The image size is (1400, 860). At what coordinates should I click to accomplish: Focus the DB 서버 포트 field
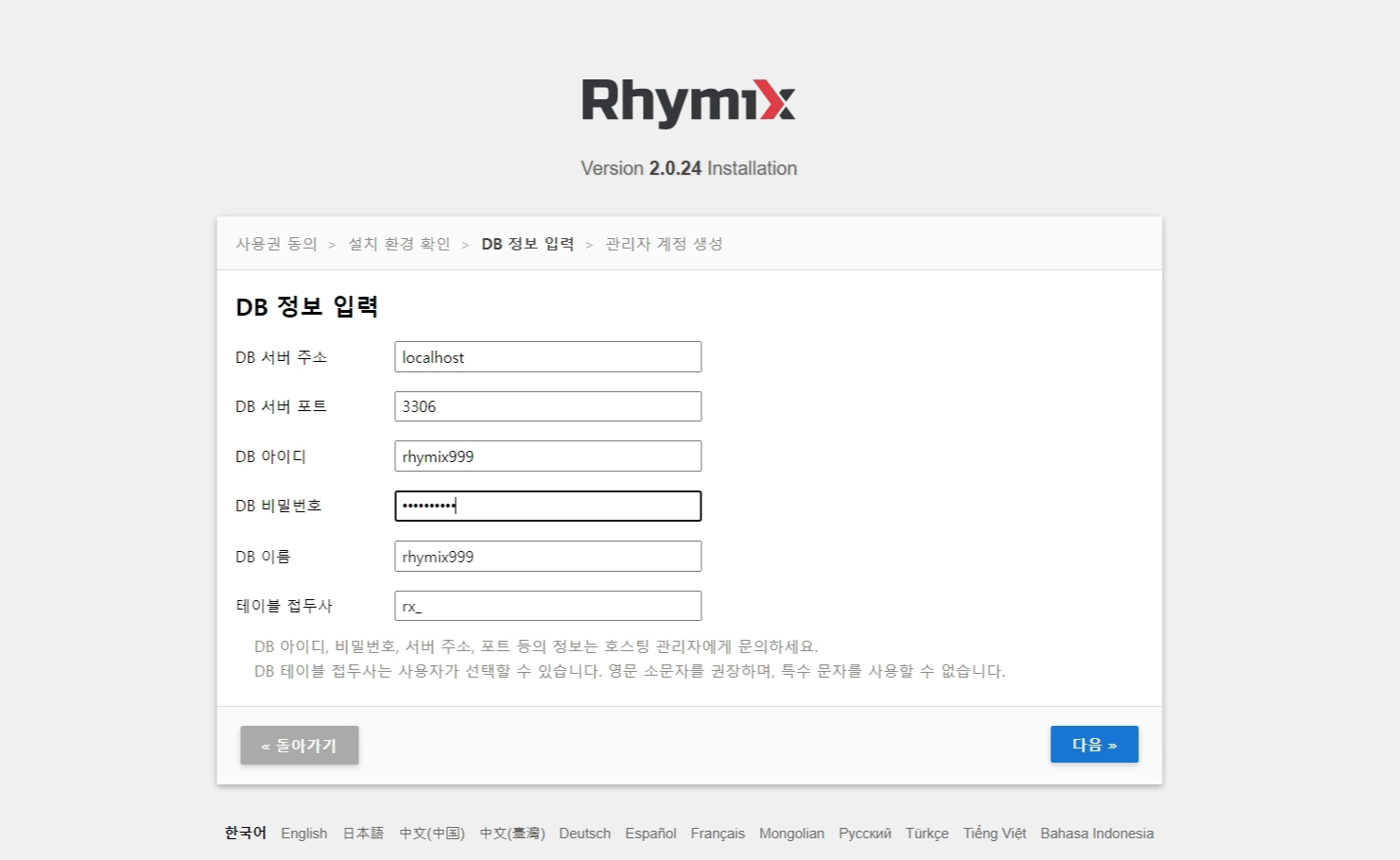[x=548, y=406]
